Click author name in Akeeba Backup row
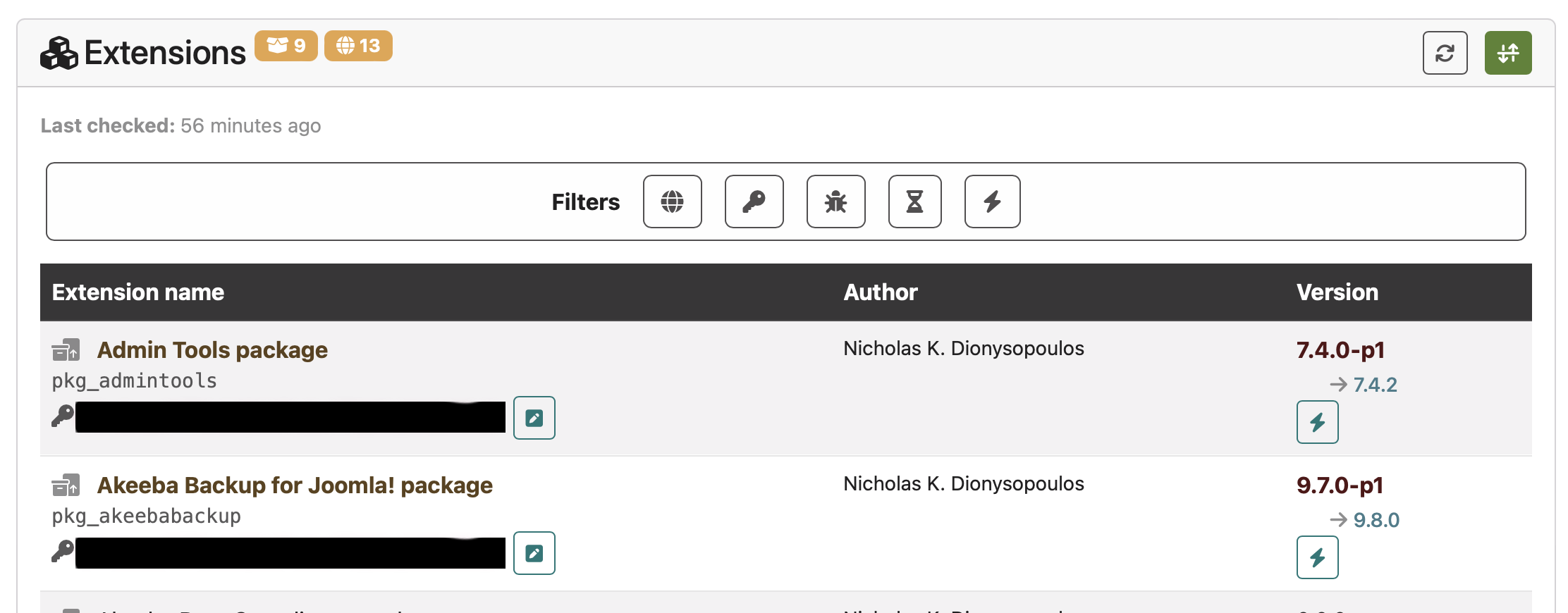 (964, 483)
